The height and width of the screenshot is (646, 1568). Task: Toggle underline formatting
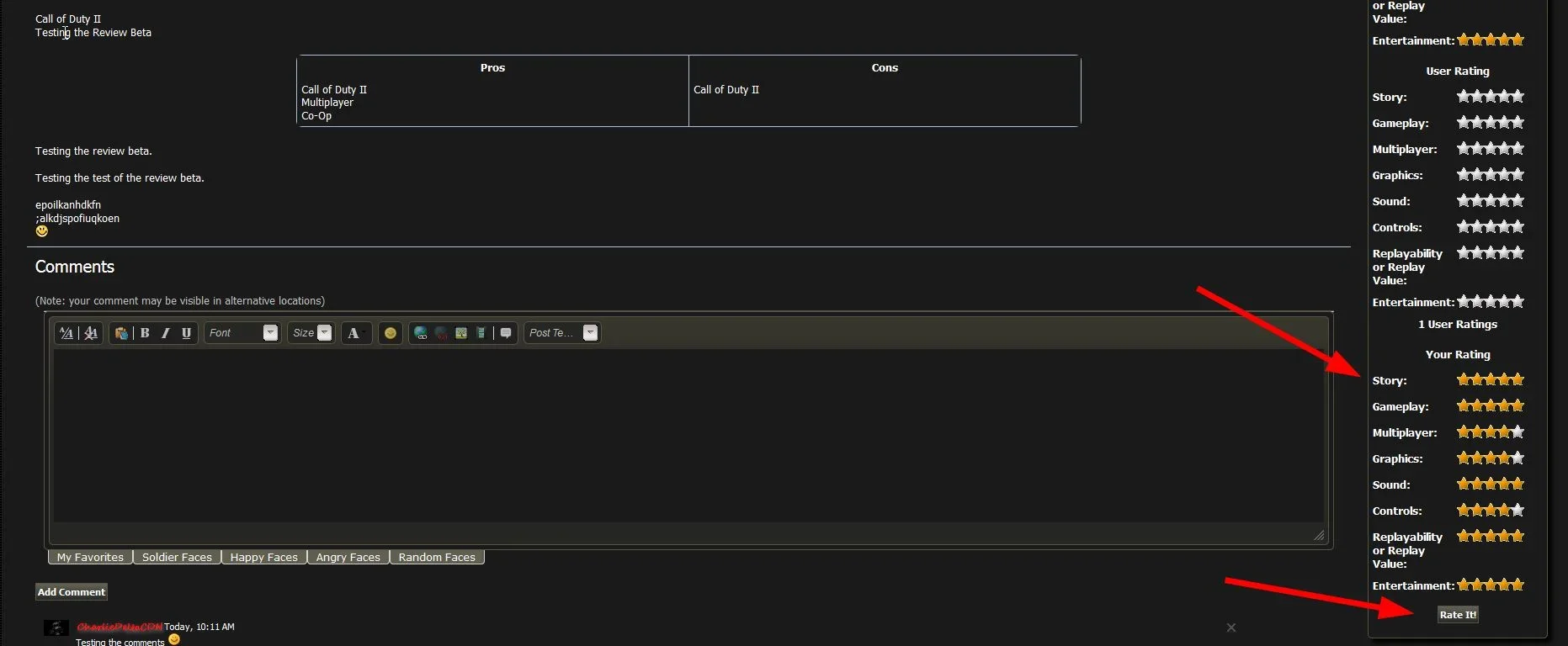[x=186, y=333]
